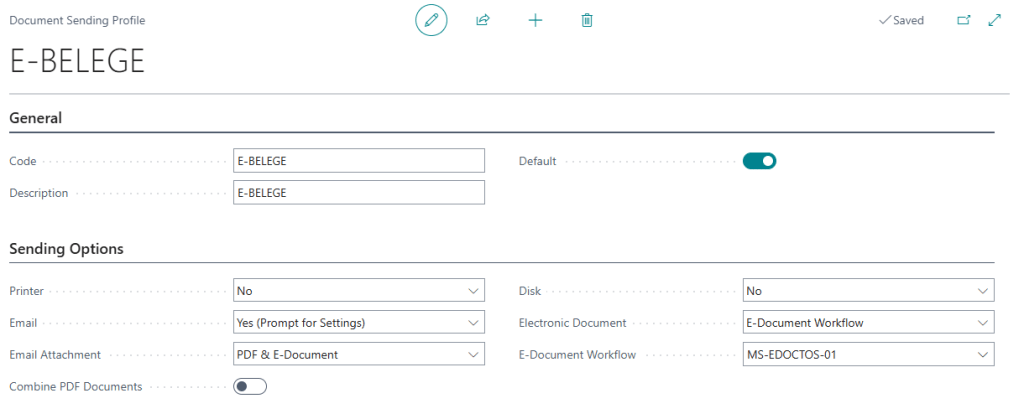Viewport: 1024px width, 419px height.
Task: Expand page with diagonal arrows icon
Action: (x=994, y=20)
